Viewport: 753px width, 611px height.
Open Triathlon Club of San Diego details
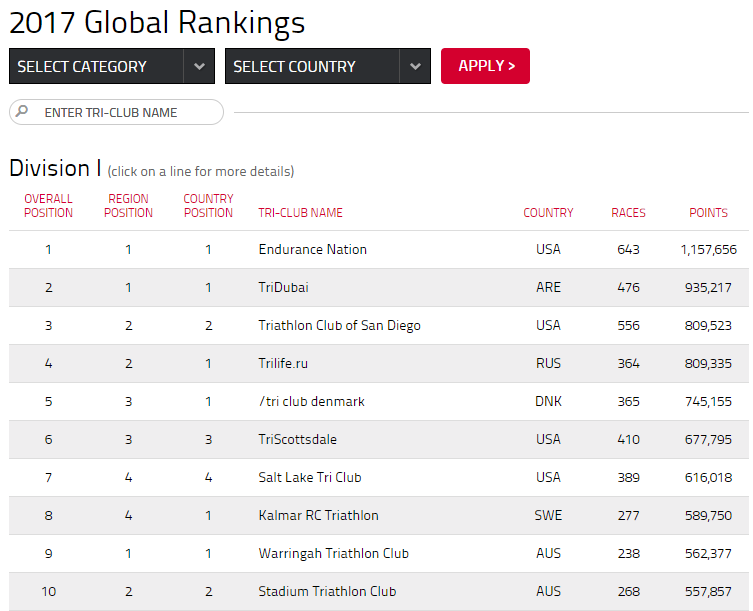tap(378, 325)
